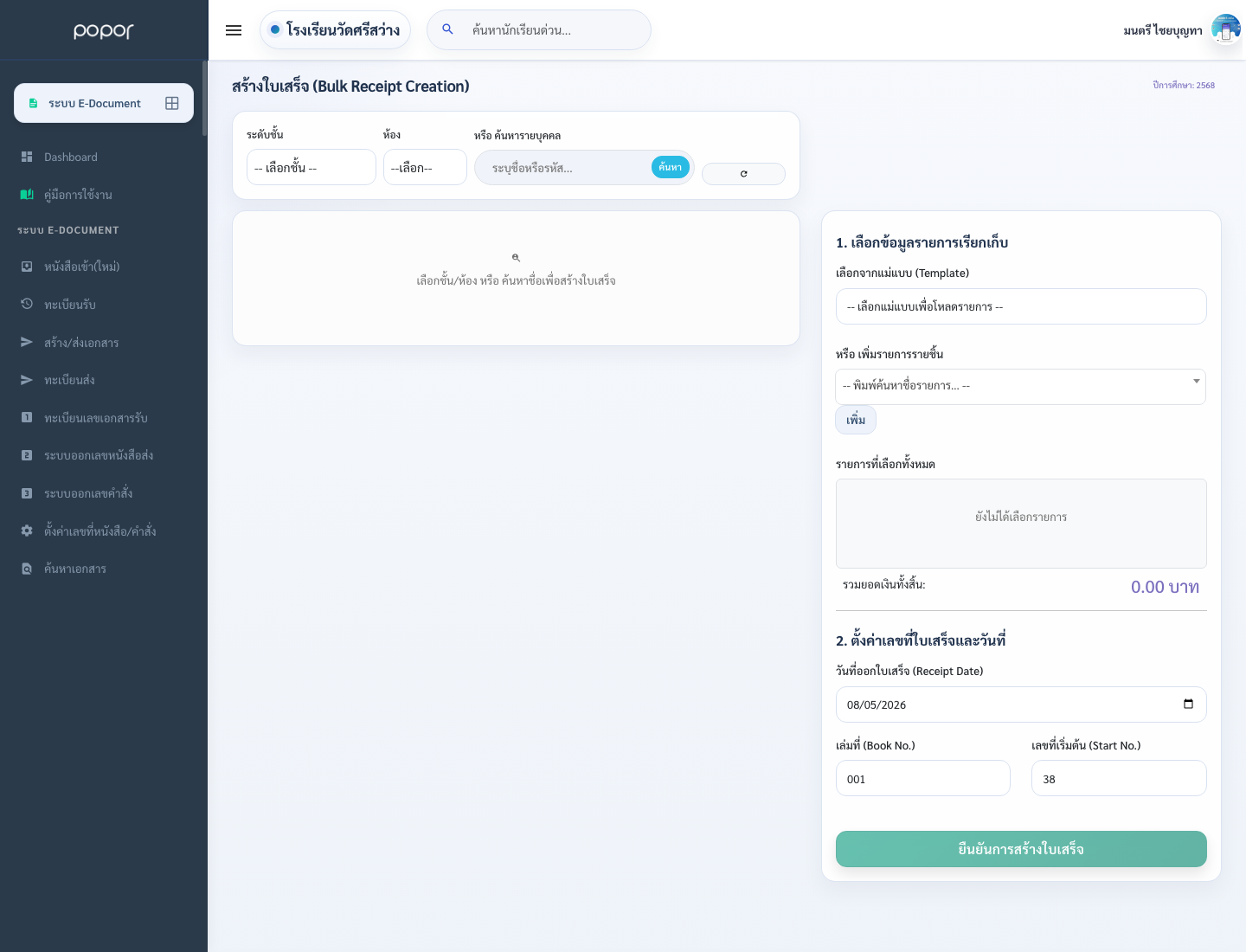The height and width of the screenshot is (952, 1246).
Task: Click the user name มนตรี ไชยบุญทา
Action: (1163, 30)
